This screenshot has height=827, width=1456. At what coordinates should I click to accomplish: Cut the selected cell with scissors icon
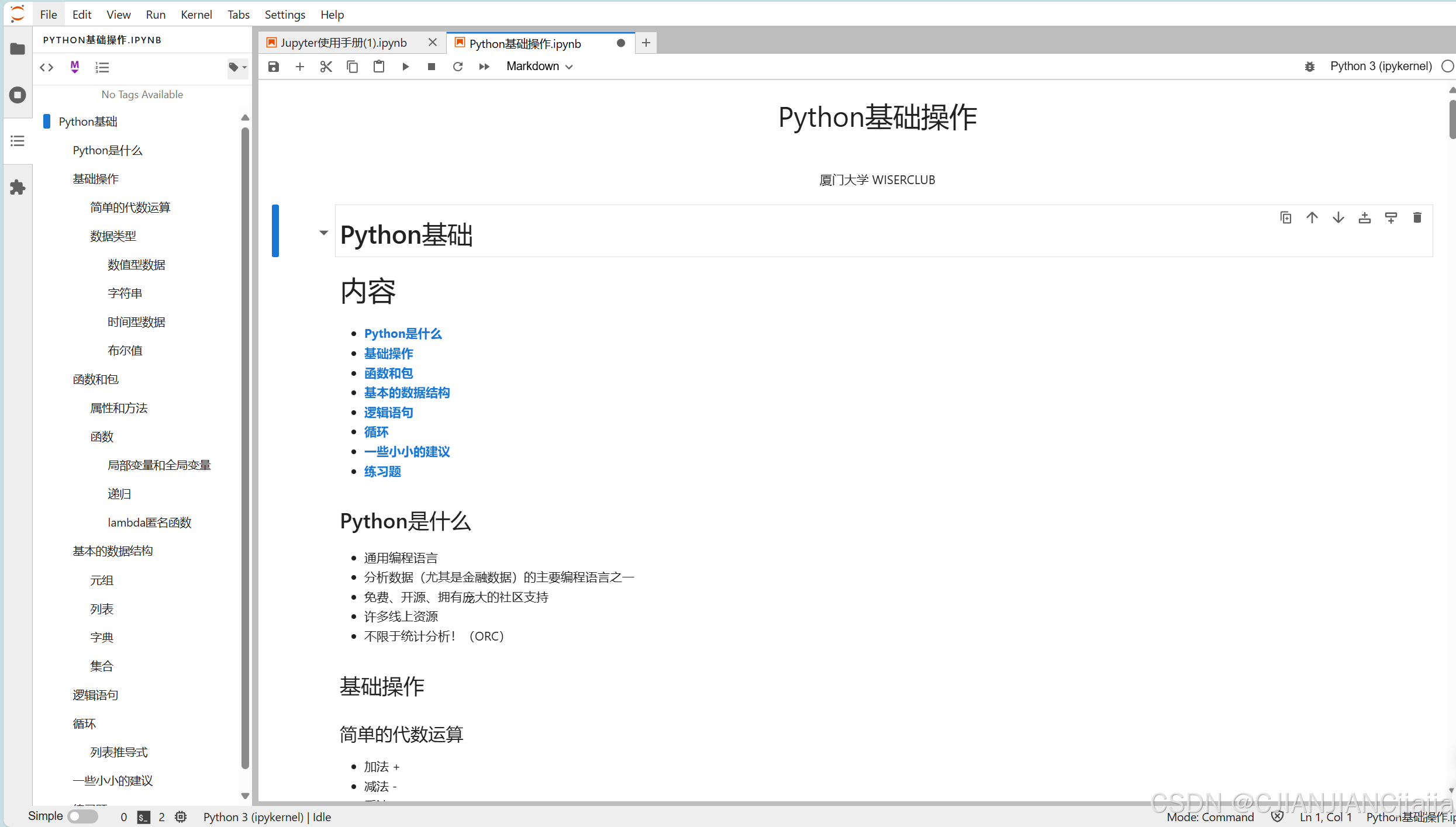(326, 67)
